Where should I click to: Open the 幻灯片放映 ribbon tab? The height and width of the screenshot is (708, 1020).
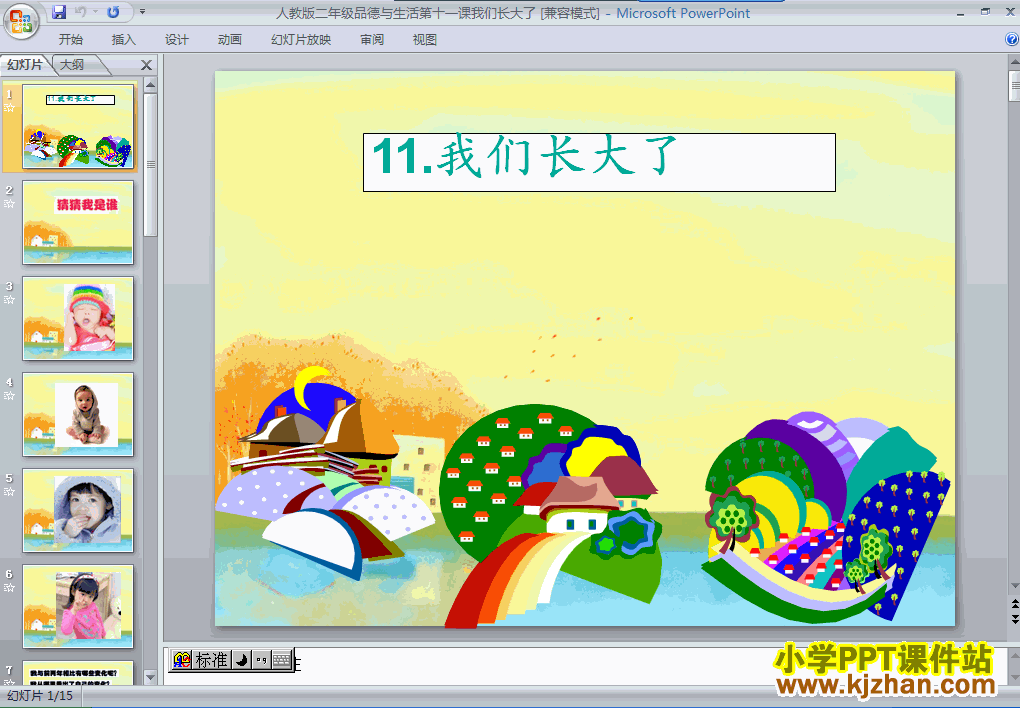(301, 40)
